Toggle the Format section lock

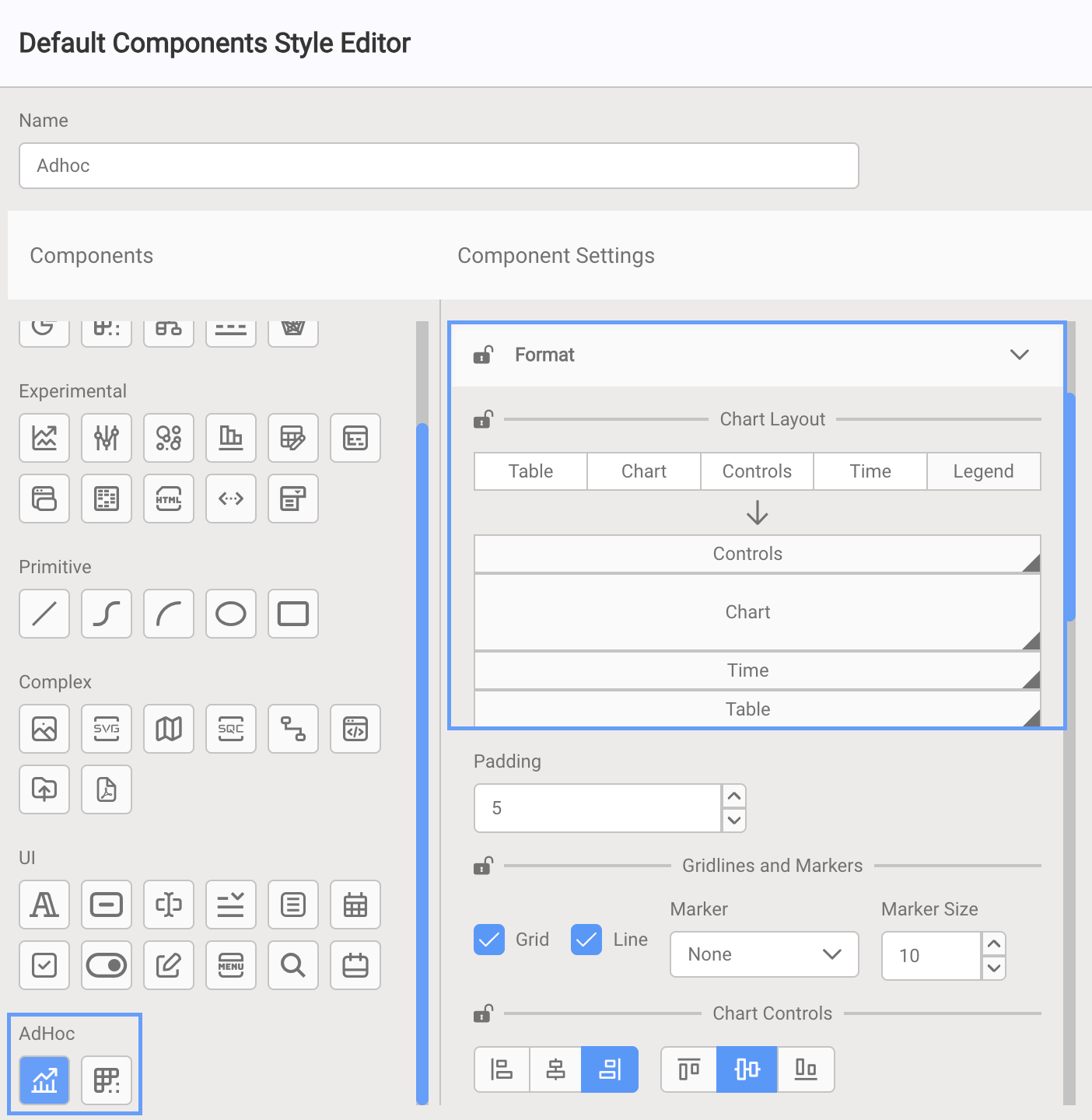point(483,355)
